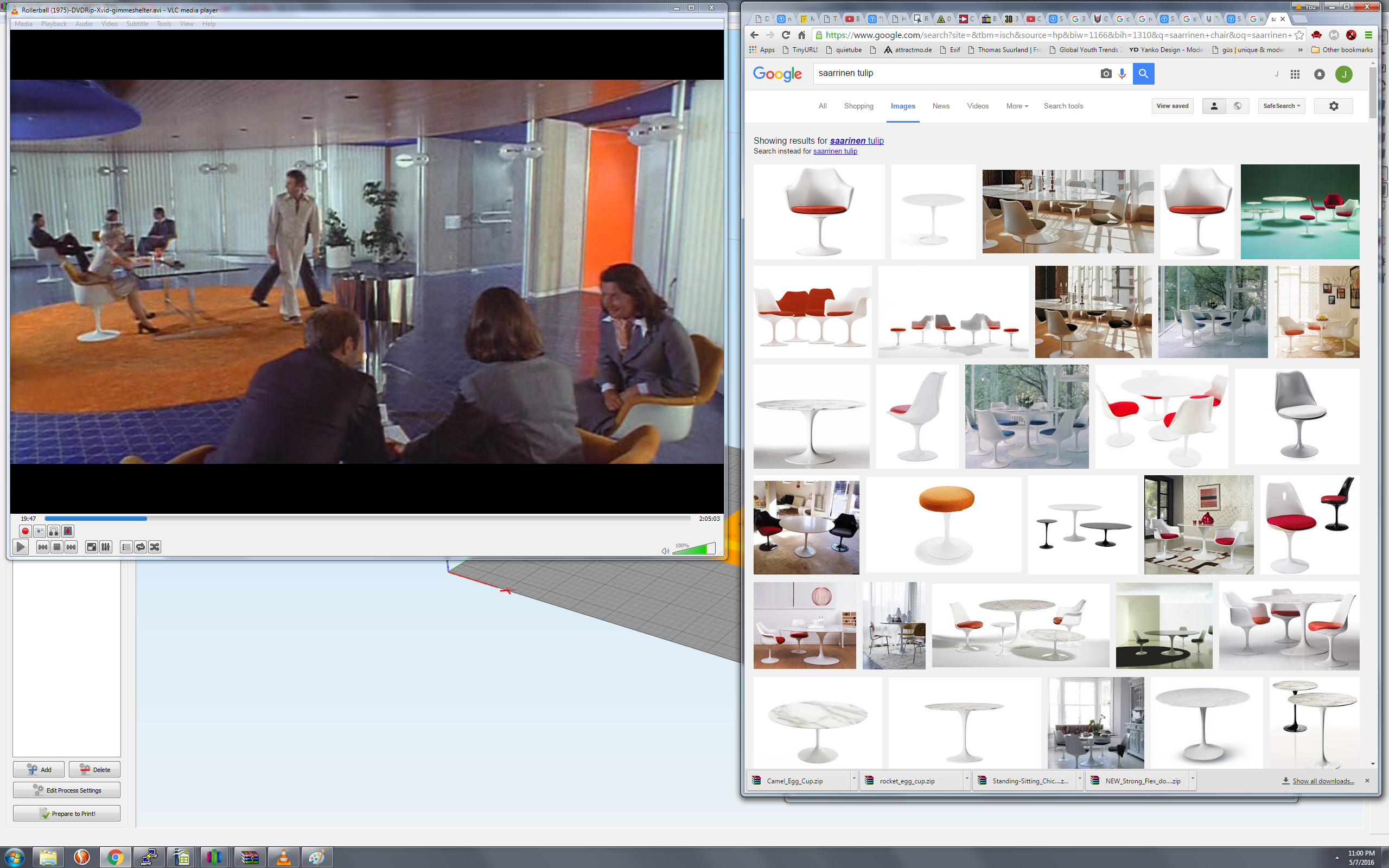Open Search tools options
Screen dimensions: 1389x868
point(1063,106)
